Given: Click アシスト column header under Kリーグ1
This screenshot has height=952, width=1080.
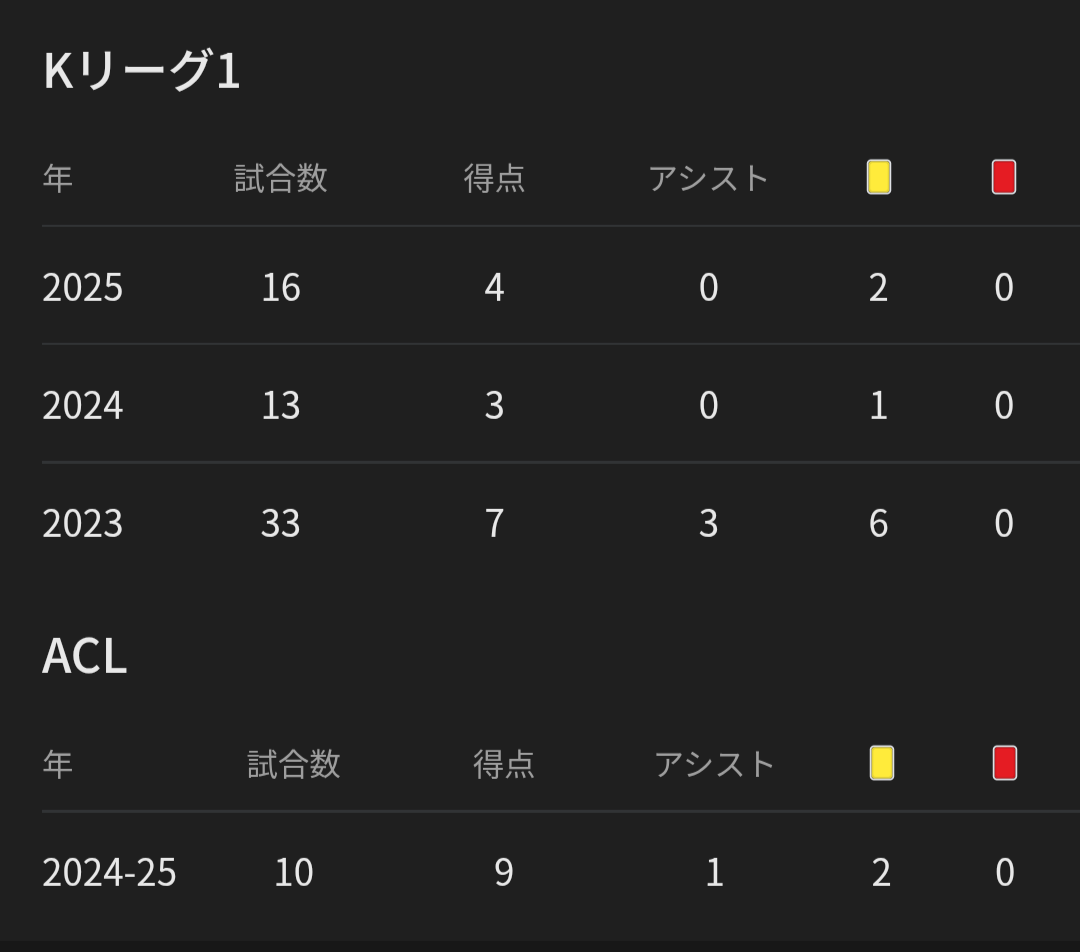Looking at the screenshot, I should (708, 179).
